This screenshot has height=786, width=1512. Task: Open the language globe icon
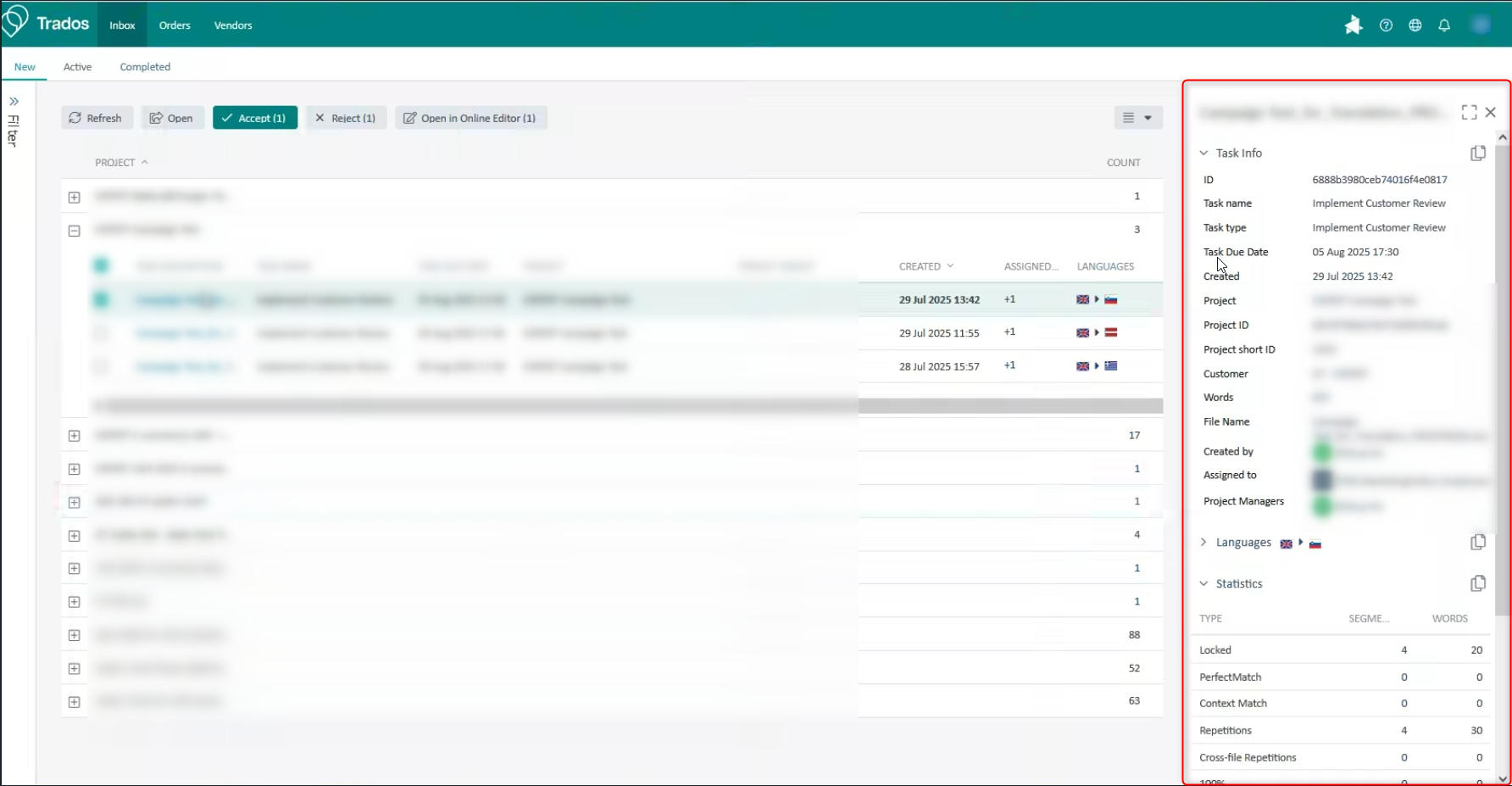[x=1415, y=25]
